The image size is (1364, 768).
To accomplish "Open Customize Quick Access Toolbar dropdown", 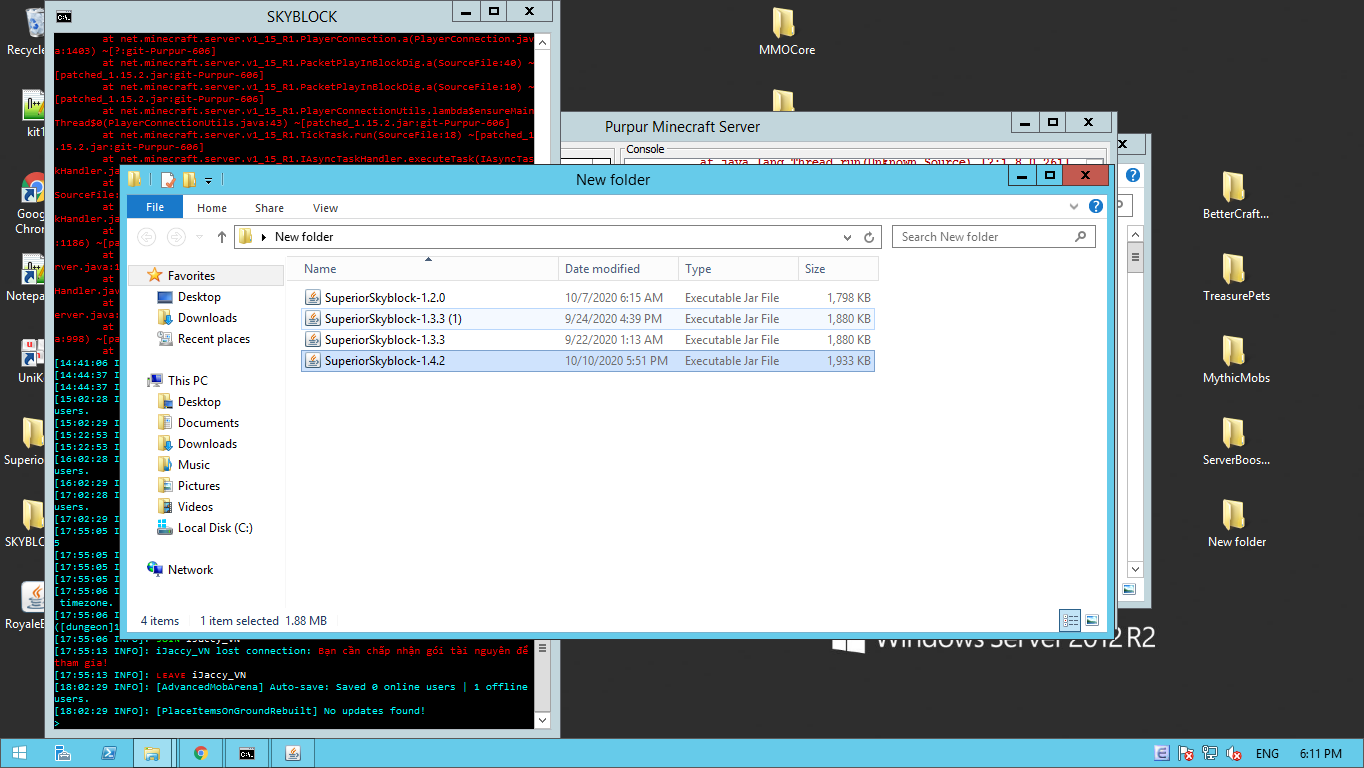I will [208, 180].
